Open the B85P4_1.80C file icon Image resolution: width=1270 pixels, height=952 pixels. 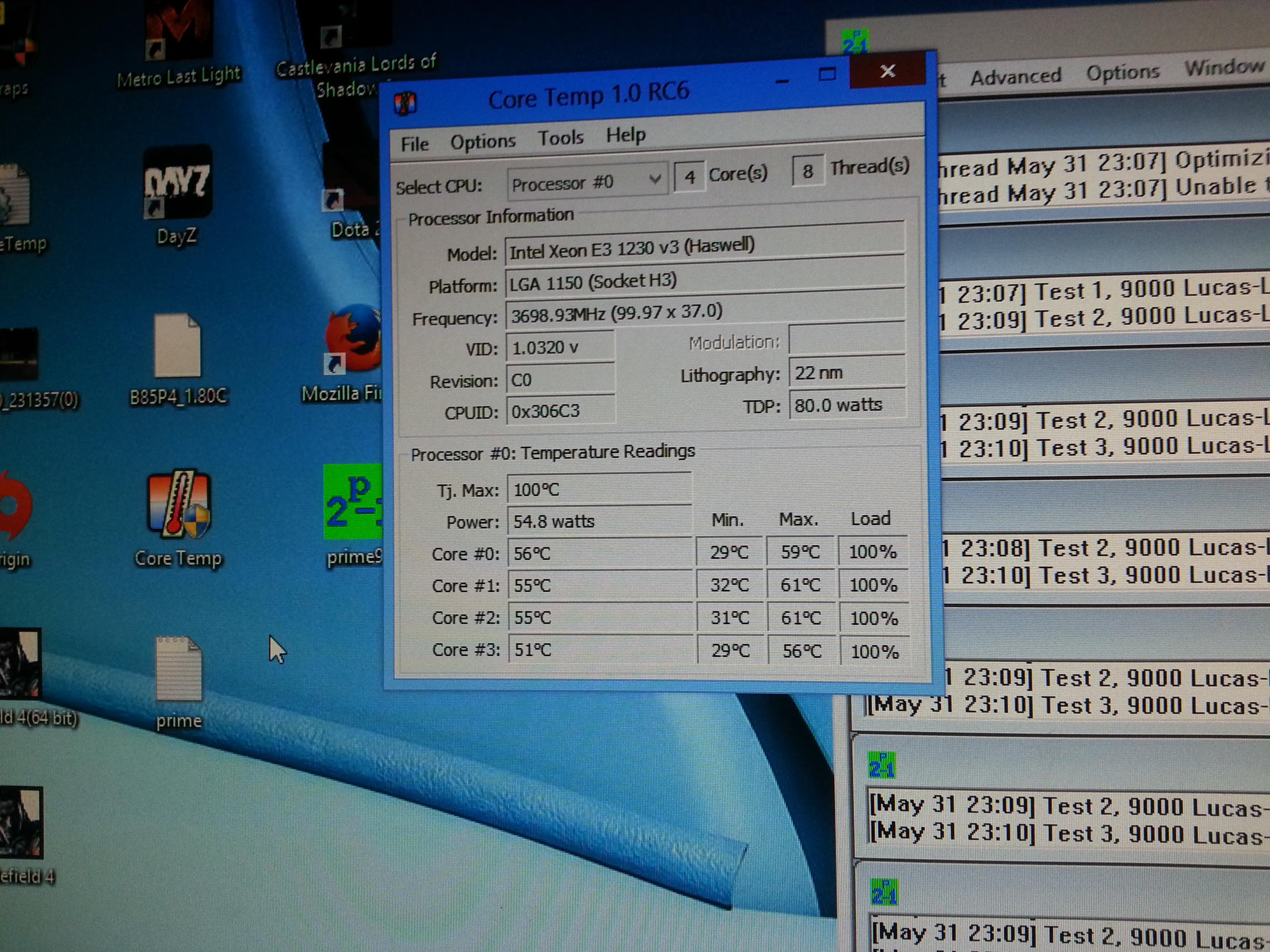pos(177,346)
